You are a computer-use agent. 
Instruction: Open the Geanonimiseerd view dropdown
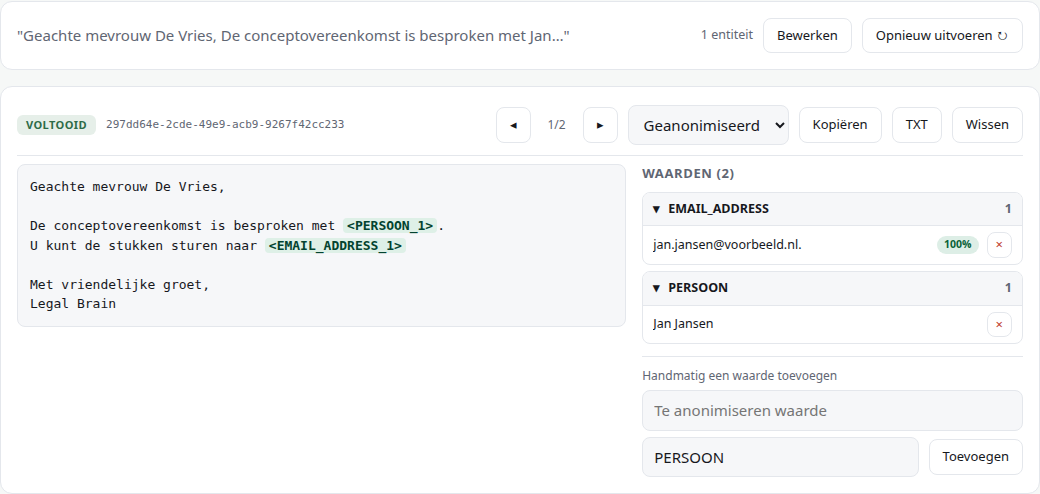(x=708, y=125)
